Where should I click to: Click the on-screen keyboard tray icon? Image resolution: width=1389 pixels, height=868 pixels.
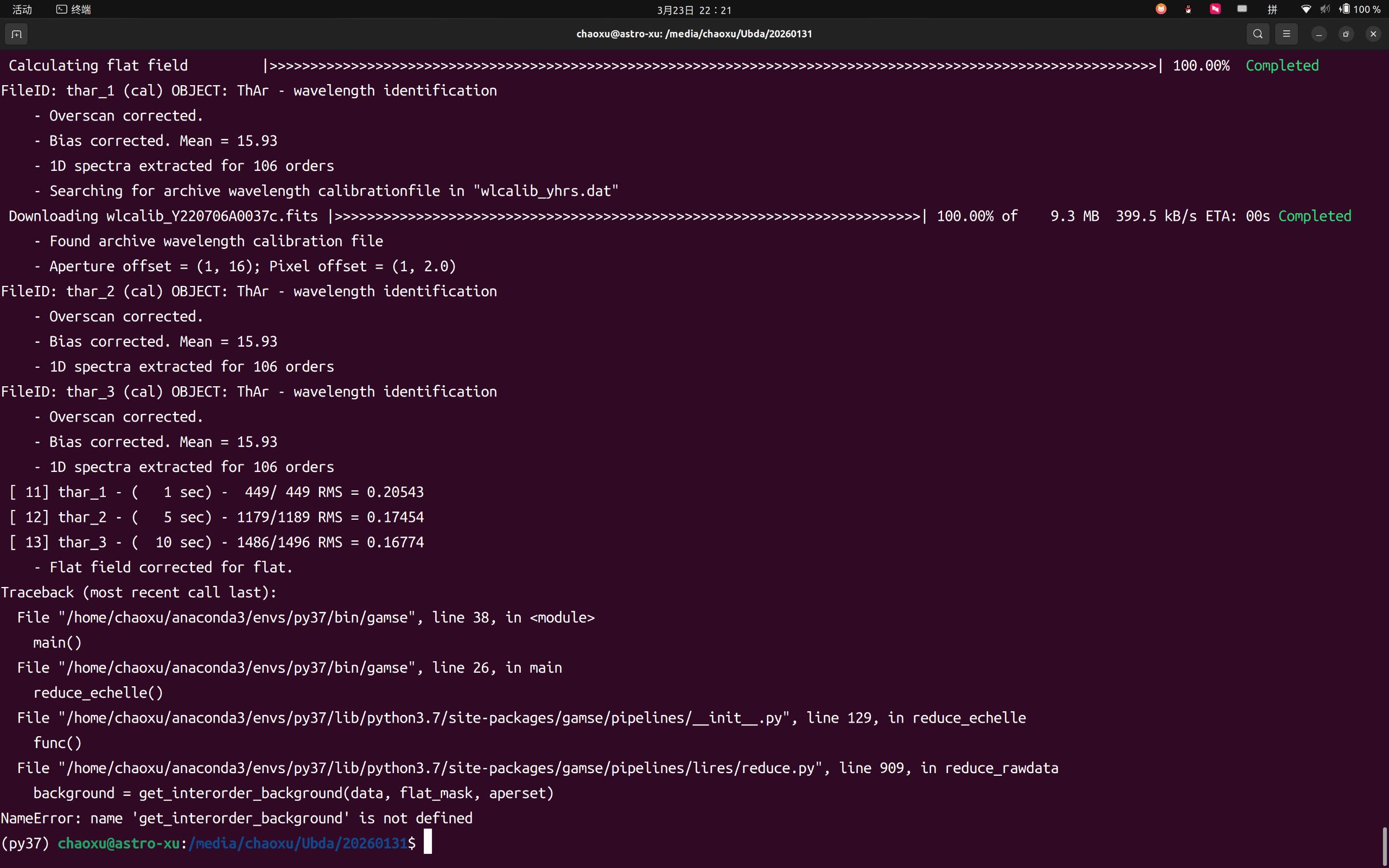pos(1242,9)
